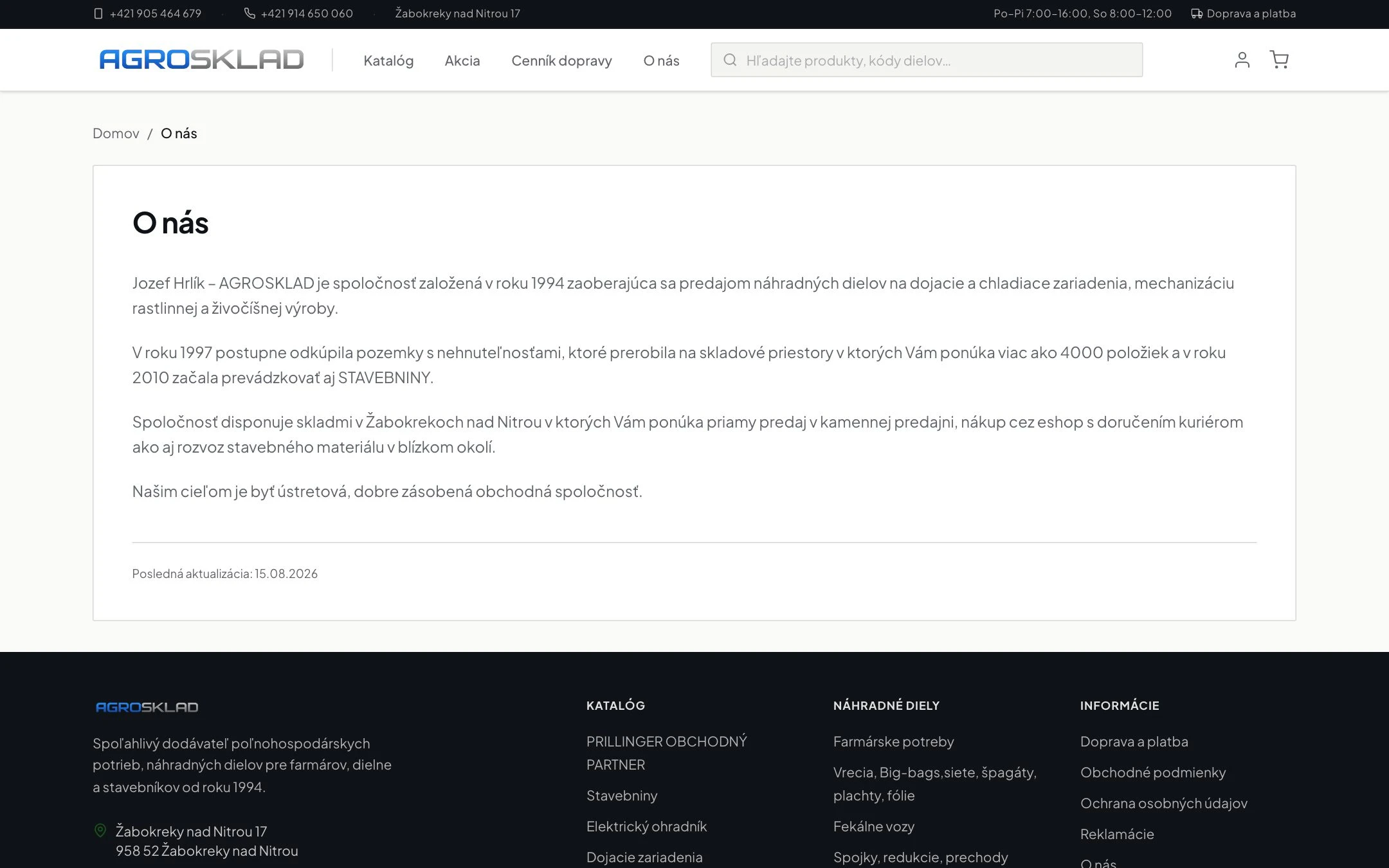Click the search magnifier icon
This screenshot has height=868, width=1389.
tap(730, 60)
